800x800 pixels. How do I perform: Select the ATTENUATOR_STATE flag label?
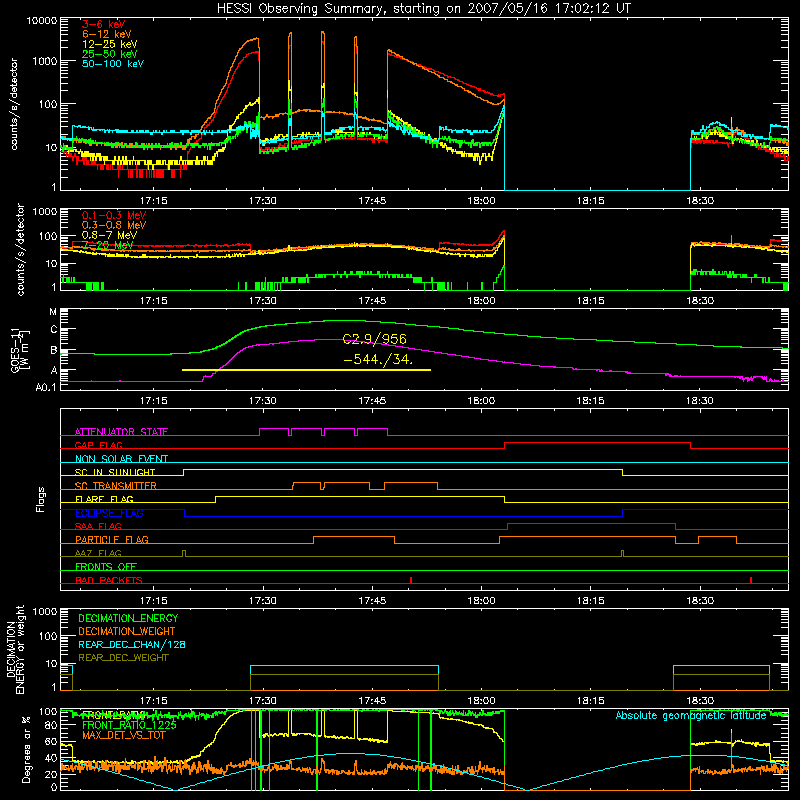click(121, 432)
